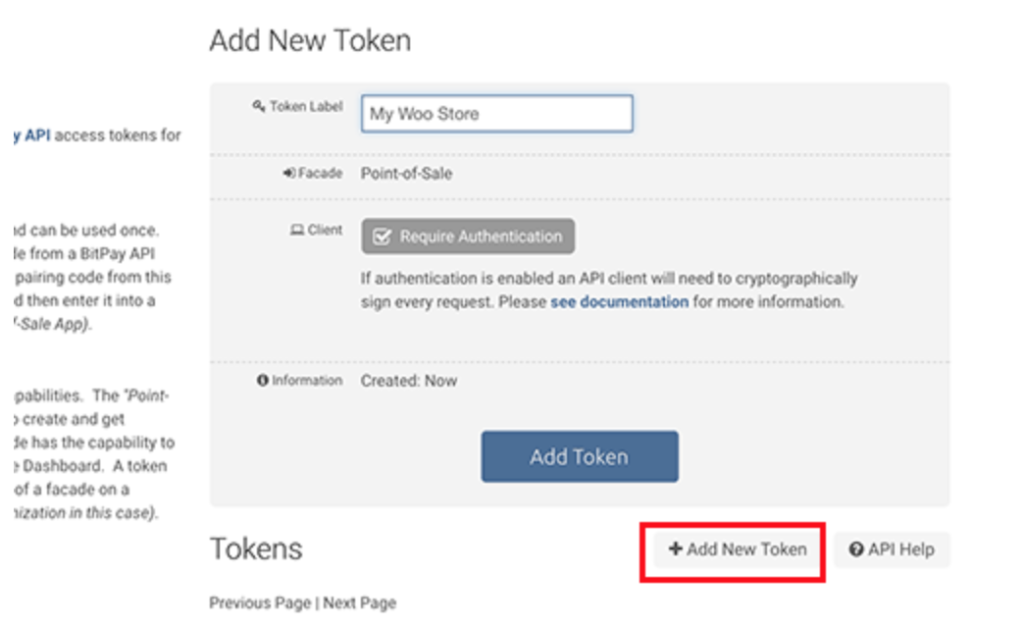This screenshot has height=630, width=1024.
Task: Click the Token Label field caption
Action: [306, 106]
